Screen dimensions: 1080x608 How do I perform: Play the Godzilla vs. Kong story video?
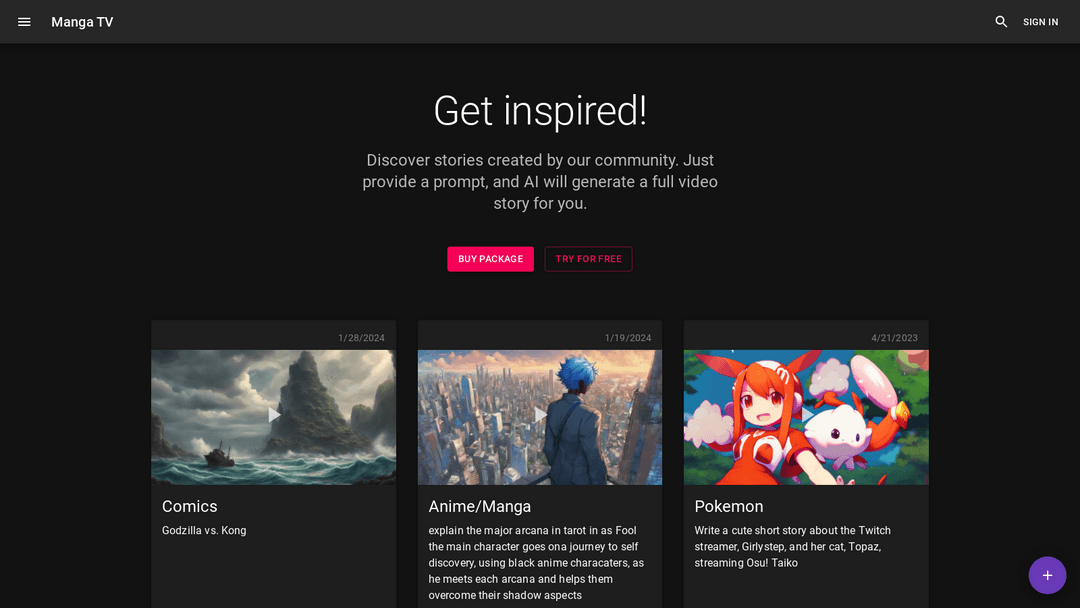(x=274, y=415)
